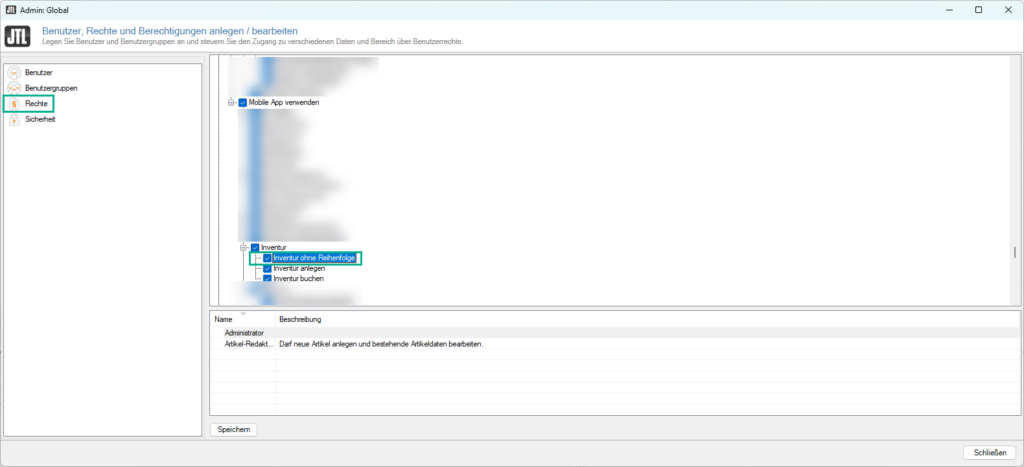Disable the Inventur anlegen checkbox
Screen dimensions: 1024x467
coord(267,268)
